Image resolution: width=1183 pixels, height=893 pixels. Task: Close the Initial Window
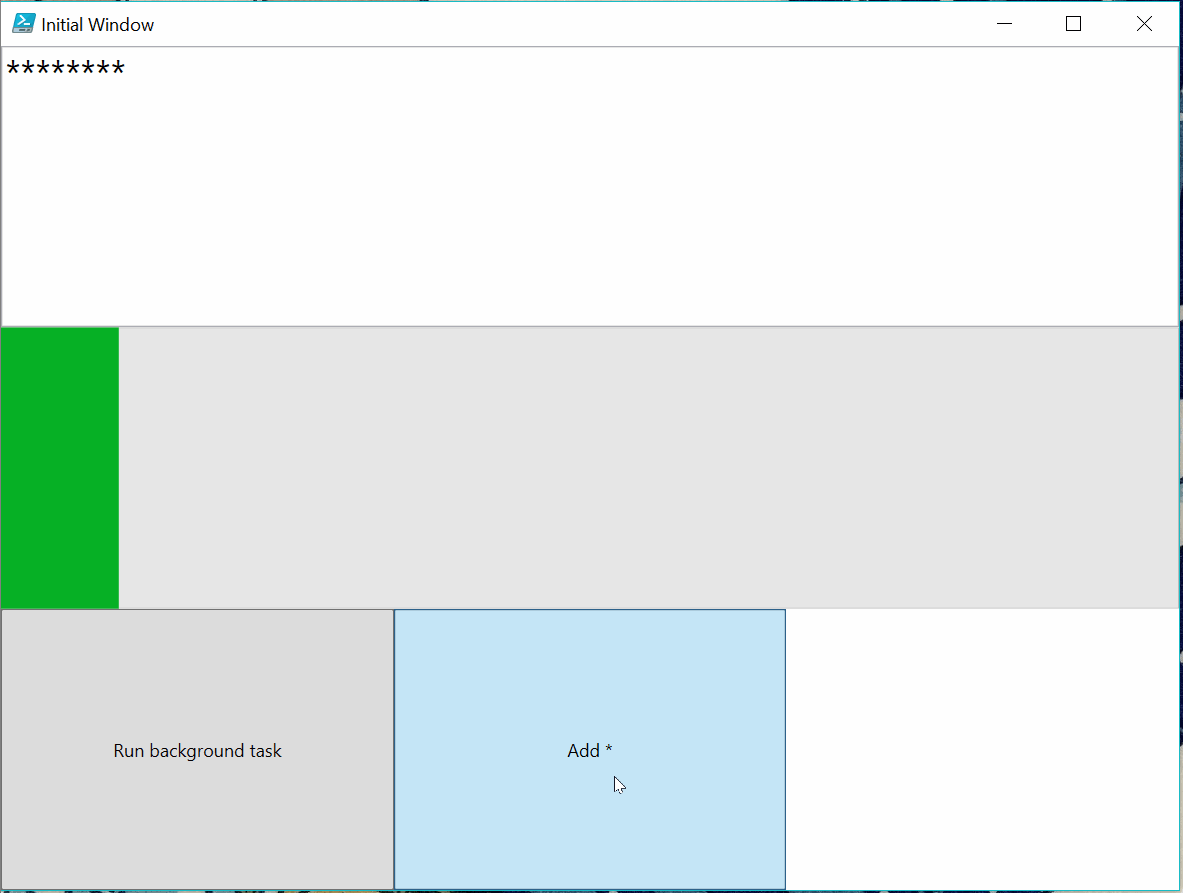(x=1144, y=24)
